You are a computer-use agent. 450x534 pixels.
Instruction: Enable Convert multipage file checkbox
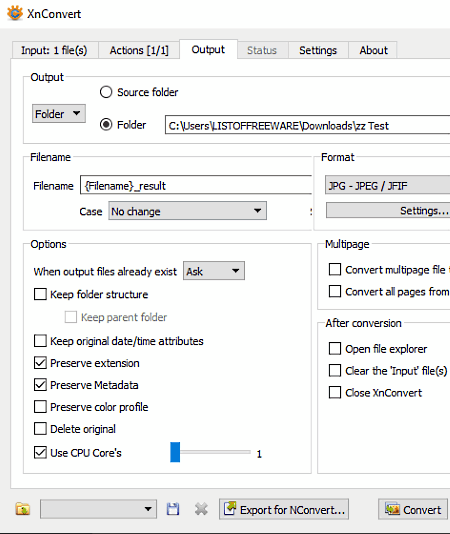point(335,269)
